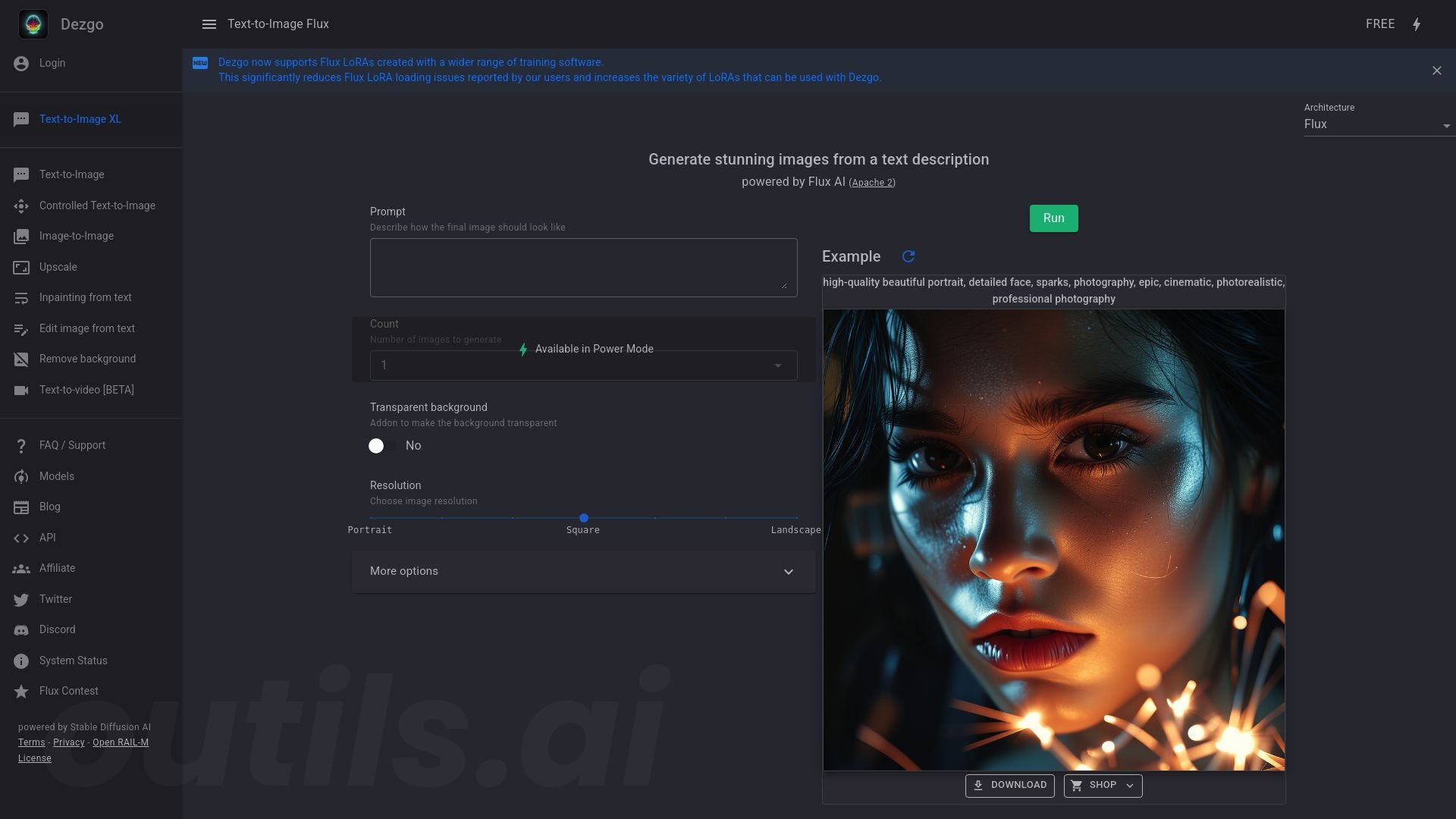Click the Dezgo logo icon top-left
Viewport: 1456px width, 819px height.
point(33,23)
